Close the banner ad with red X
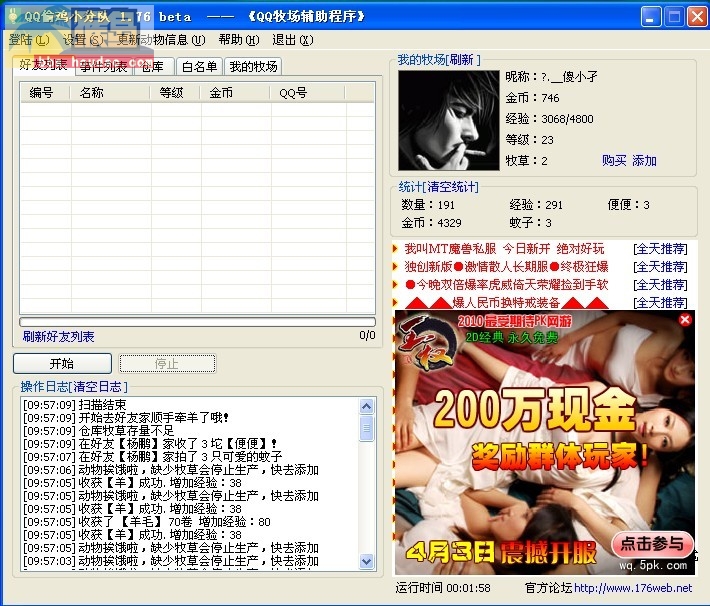 [685, 320]
